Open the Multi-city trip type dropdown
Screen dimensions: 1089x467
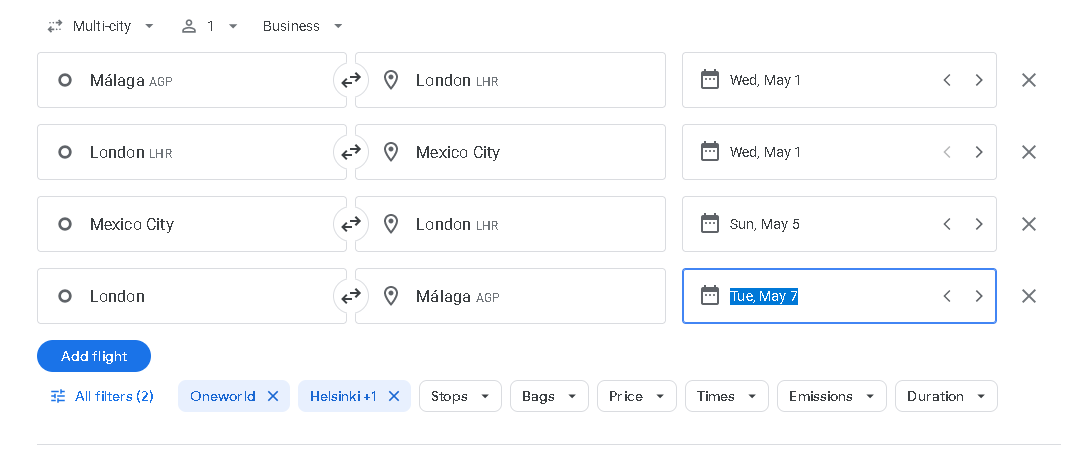click(x=101, y=26)
